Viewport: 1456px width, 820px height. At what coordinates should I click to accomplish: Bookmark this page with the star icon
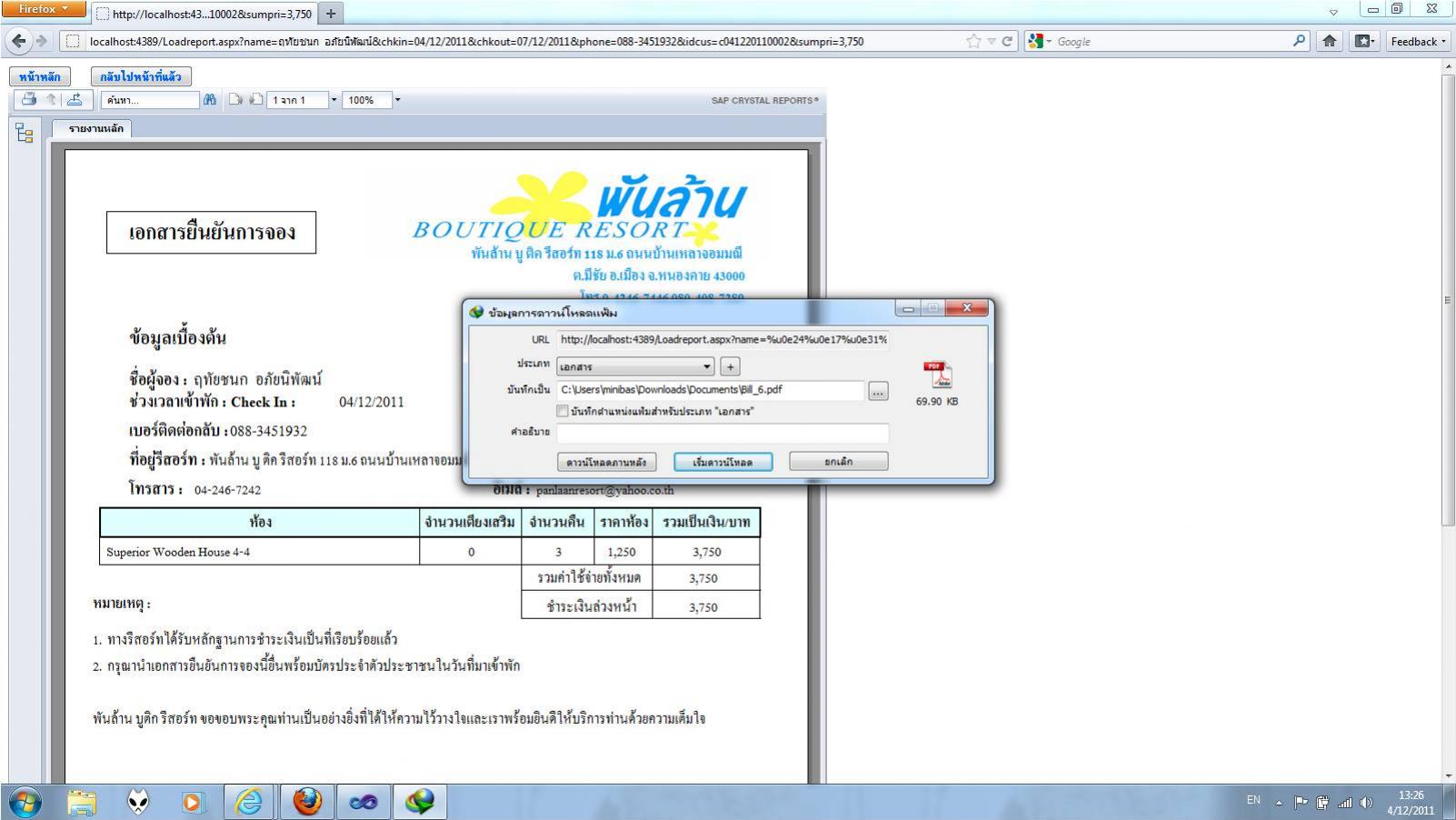point(973,41)
